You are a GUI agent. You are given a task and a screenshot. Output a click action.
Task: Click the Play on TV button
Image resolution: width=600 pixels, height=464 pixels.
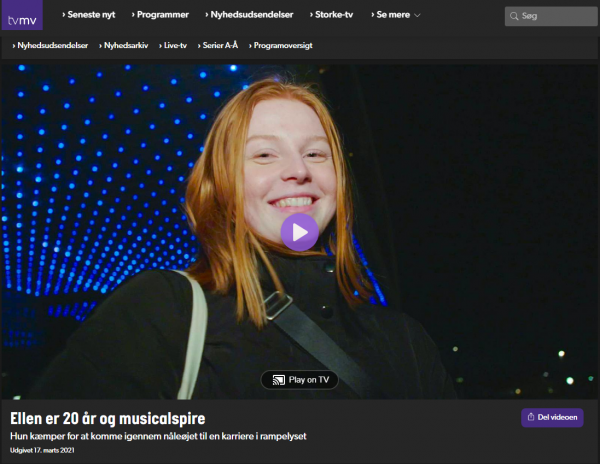300,380
